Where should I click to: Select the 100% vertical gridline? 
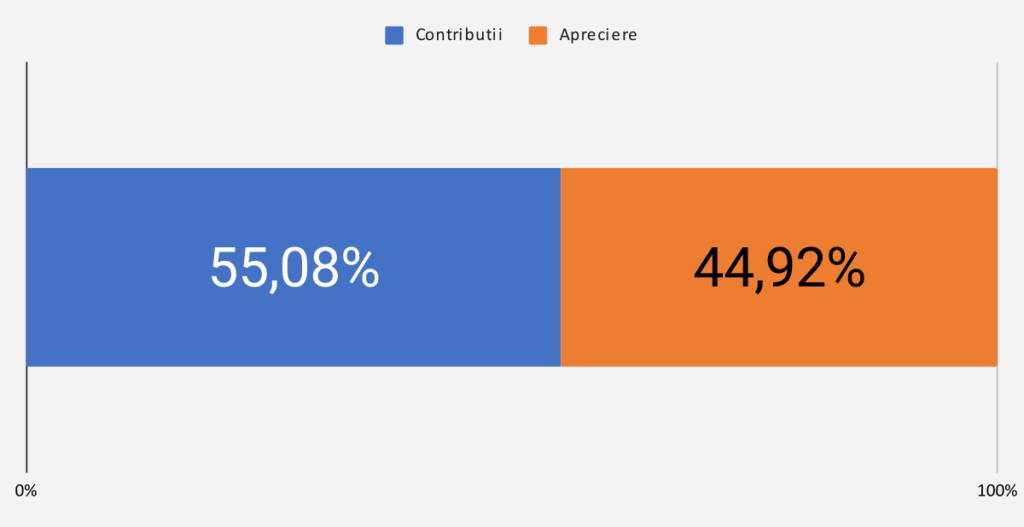997,110
